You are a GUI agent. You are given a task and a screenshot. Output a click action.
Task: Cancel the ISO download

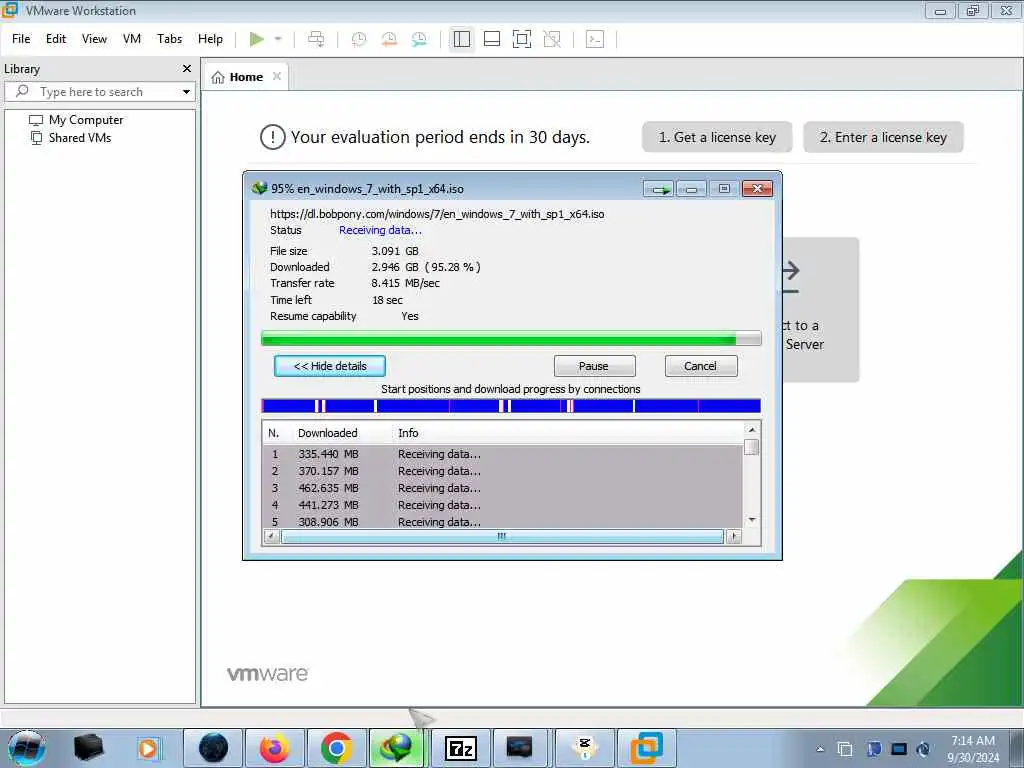click(701, 366)
